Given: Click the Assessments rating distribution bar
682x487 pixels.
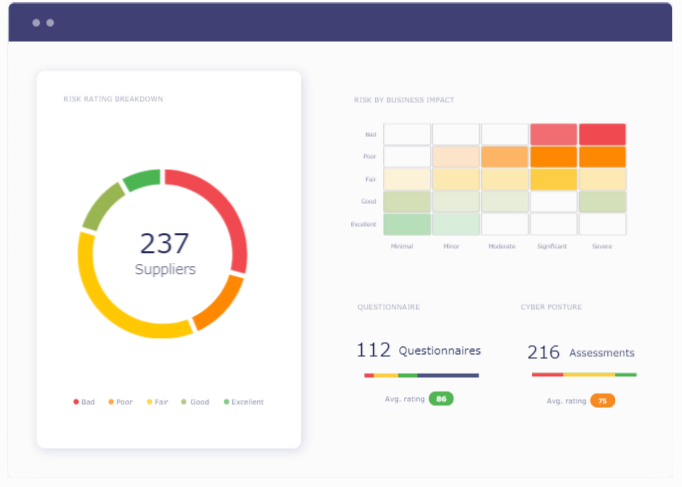Looking at the screenshot, I should click(x=584, y=374).
